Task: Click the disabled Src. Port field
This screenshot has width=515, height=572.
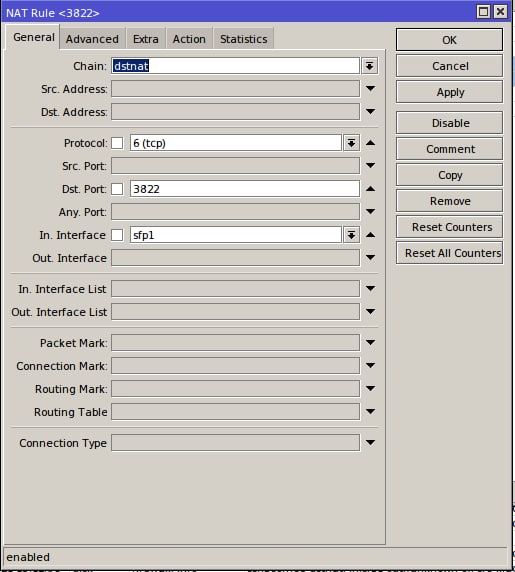Action: click(x=236, y=166)
